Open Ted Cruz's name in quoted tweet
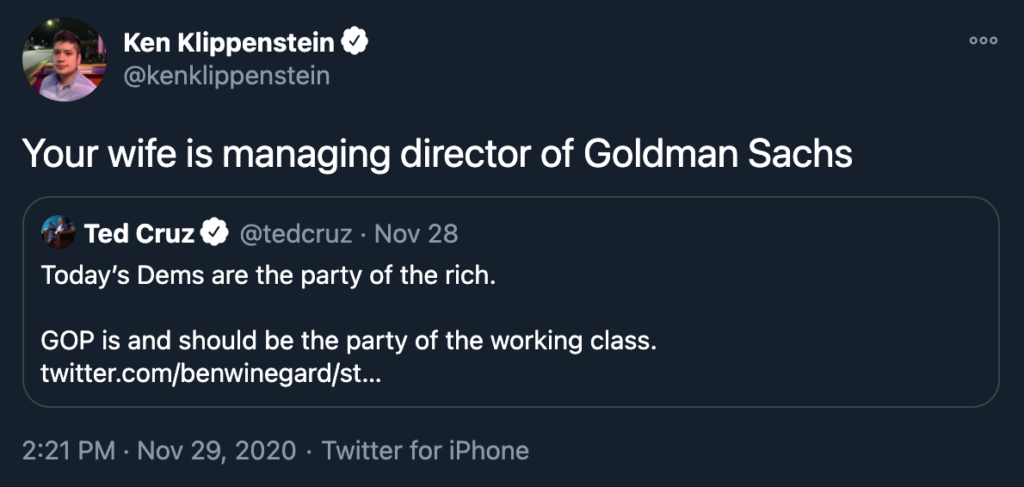 [x=139, y=234]
